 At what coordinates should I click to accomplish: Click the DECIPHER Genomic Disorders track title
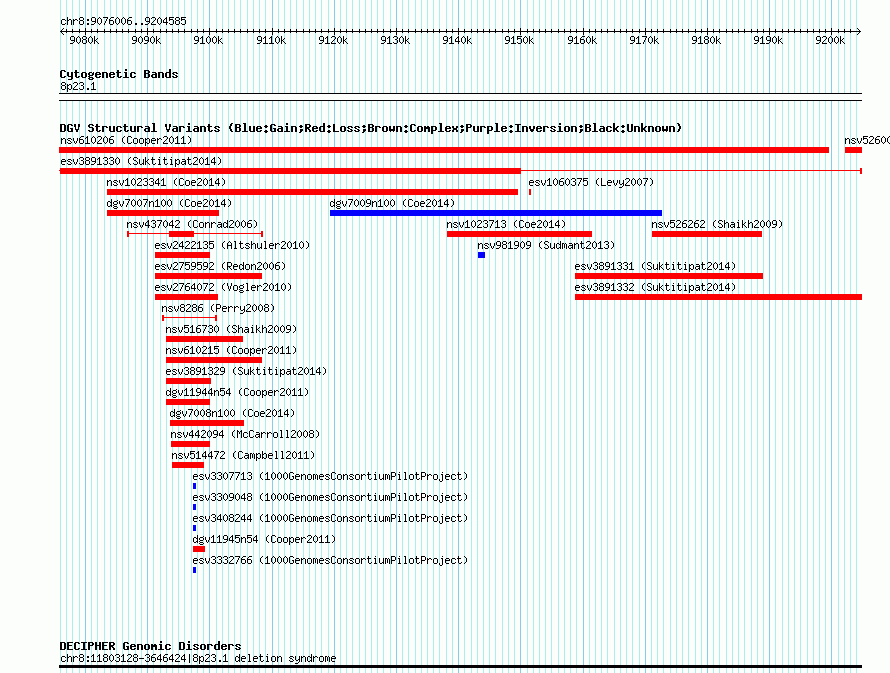click(x=150, y=646)
